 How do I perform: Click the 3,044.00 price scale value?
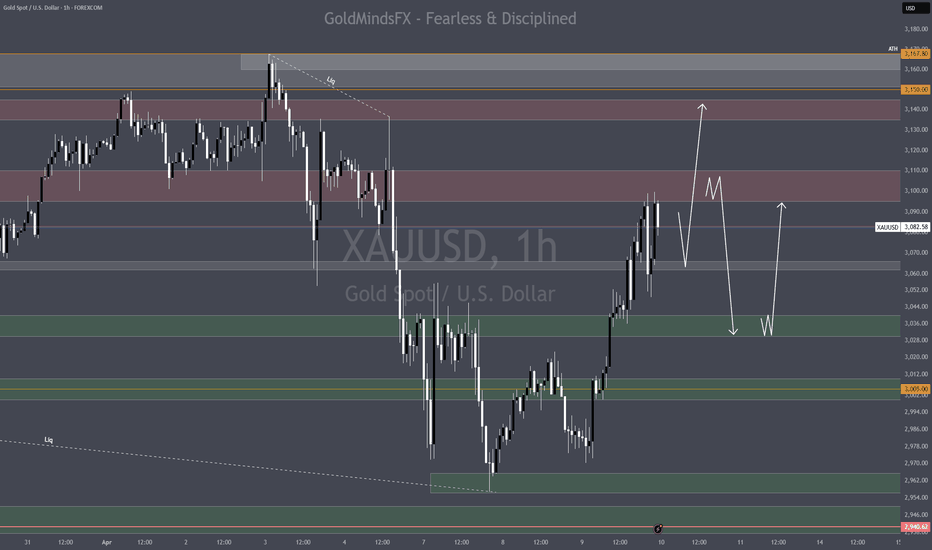916,307
